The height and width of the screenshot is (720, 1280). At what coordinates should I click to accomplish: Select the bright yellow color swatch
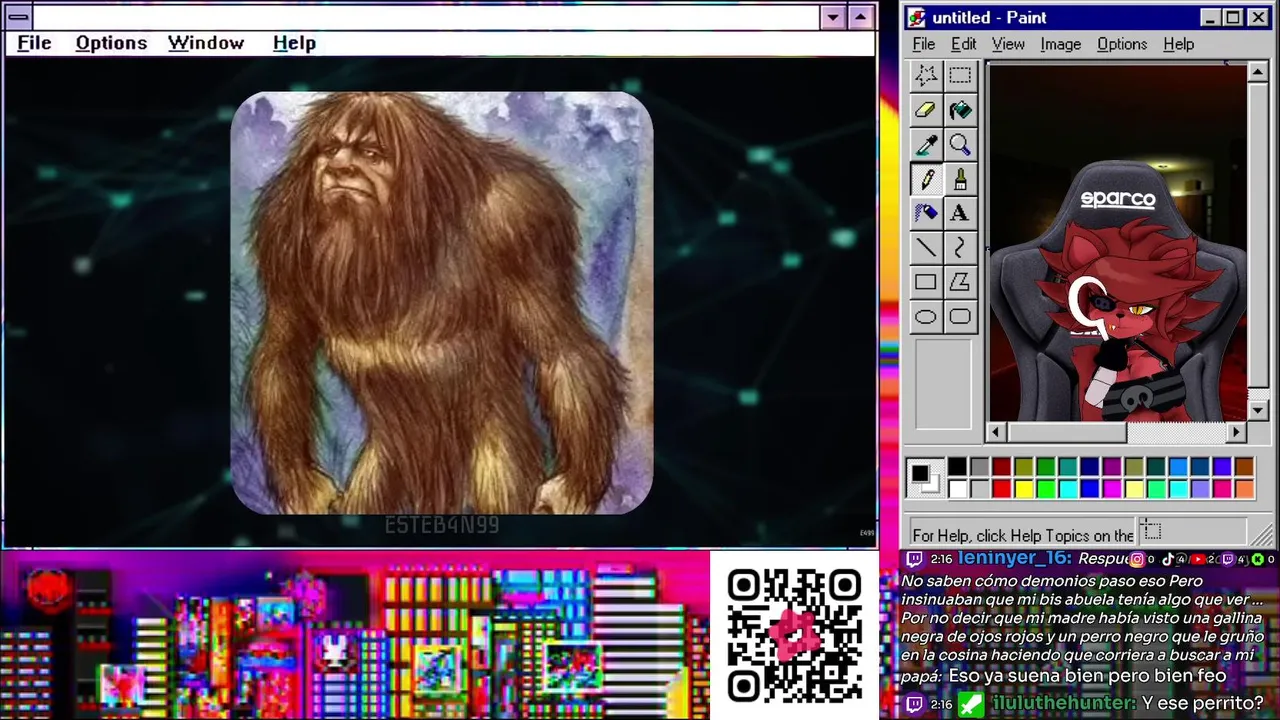(x=1023, y=489)
